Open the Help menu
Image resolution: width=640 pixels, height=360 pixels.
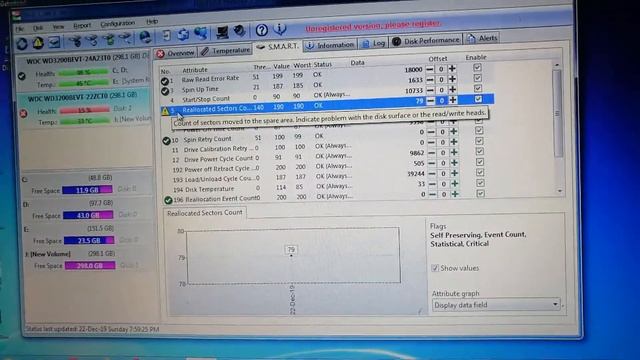click(x=152, y=21)
